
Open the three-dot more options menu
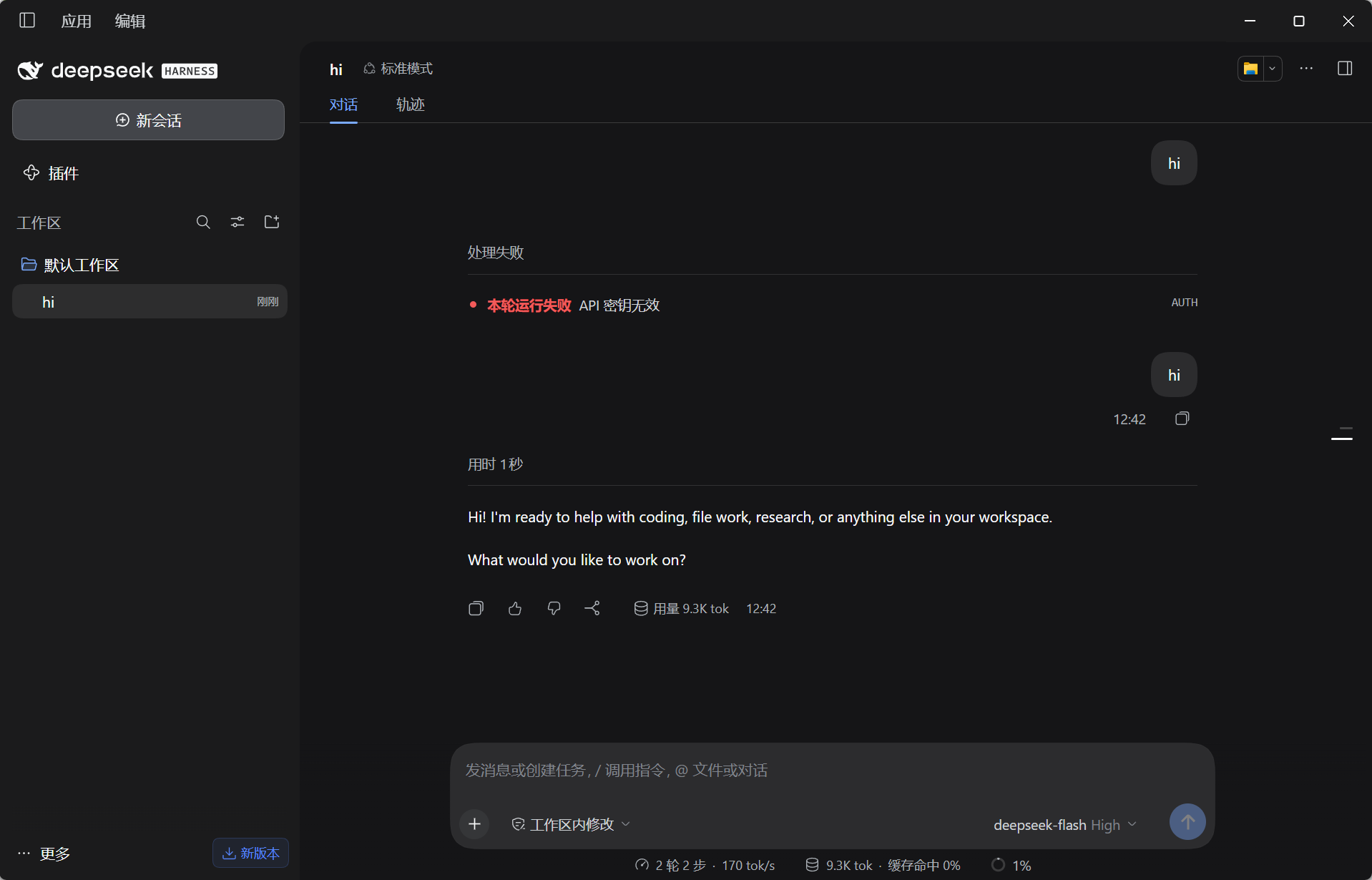click(x=1306, y=69)
